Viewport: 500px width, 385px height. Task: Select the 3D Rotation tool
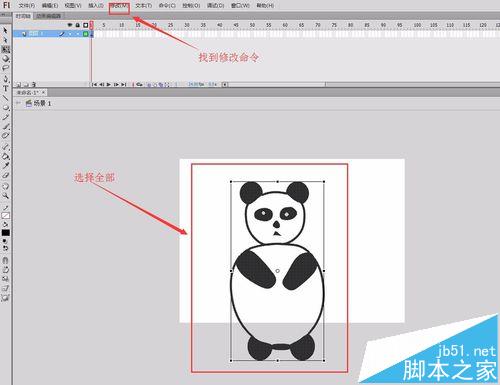[5, 59]
